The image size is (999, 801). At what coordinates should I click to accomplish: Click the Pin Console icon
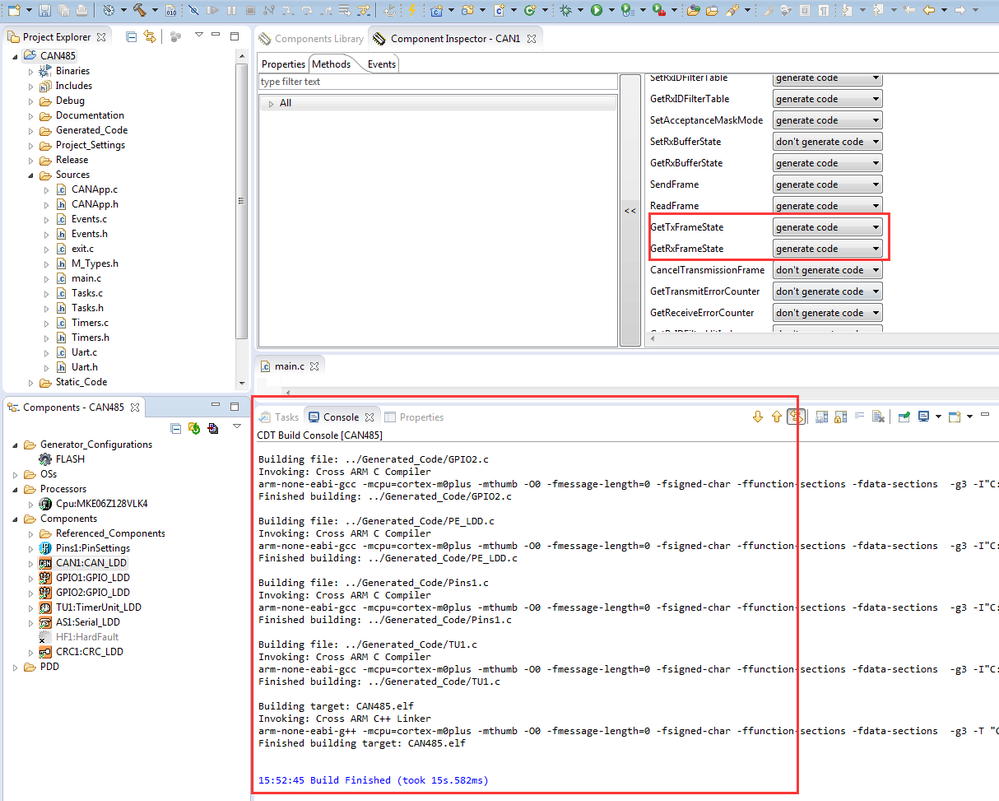pos(903,417)
